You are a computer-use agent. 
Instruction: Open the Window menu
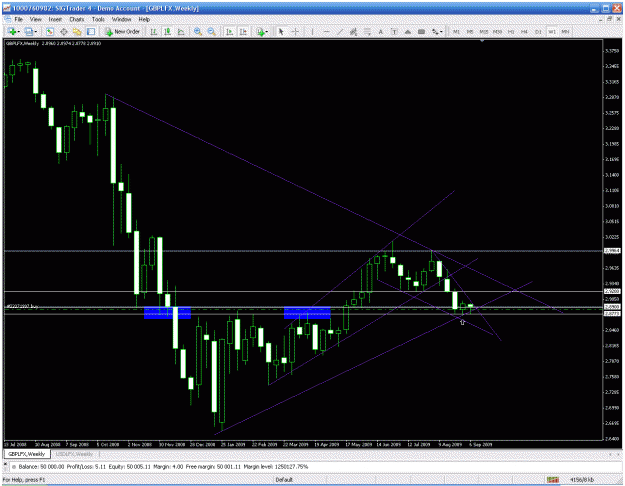[x=121, y=19]
